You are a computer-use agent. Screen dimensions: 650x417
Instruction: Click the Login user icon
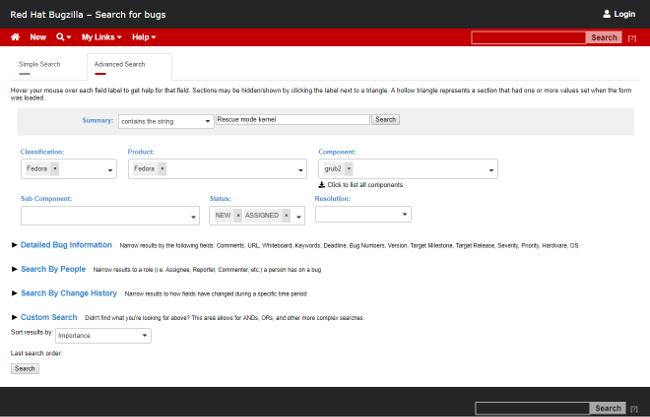(x=606, y=14)
